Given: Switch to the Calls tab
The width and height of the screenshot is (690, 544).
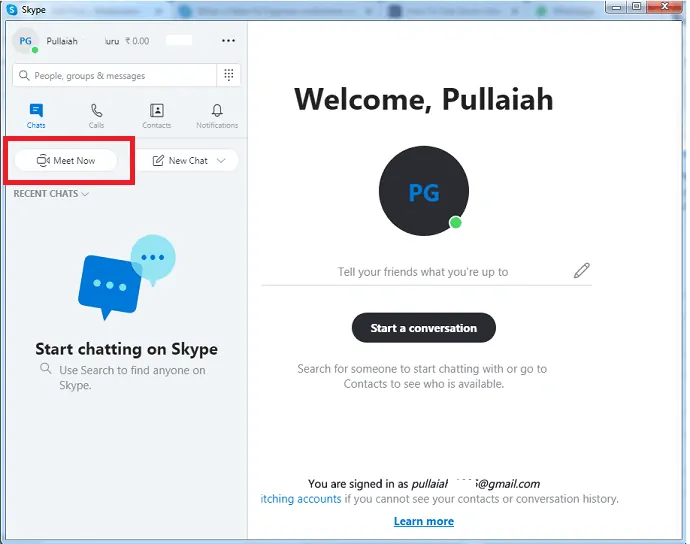Looking at the screenshot, I should click(96, 116).
